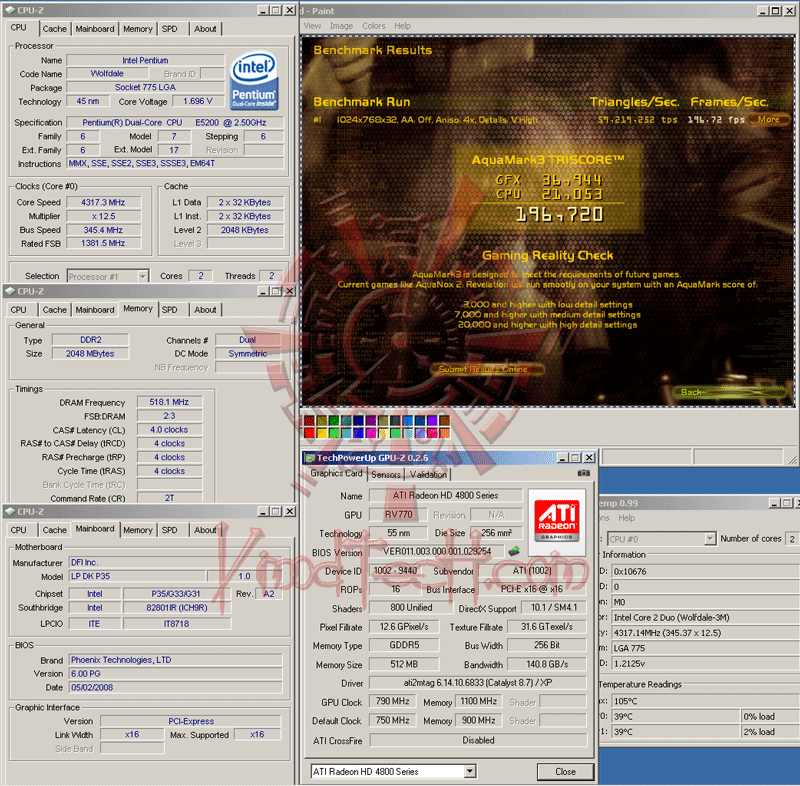Click the BIOS Brand Phoenix Technologies, LTD
Viewport: 800px width, 786px height.
click(175, 660)
